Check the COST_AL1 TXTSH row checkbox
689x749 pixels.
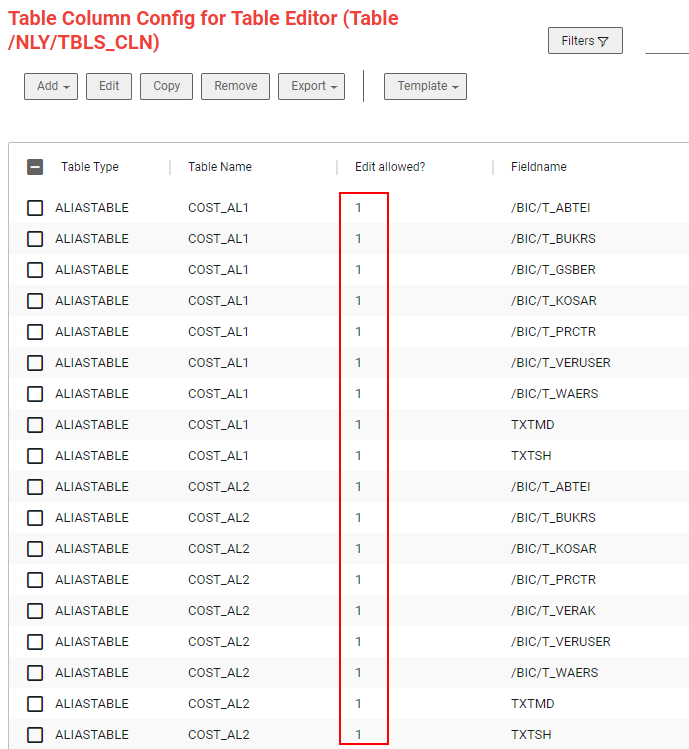click(35, 456)
